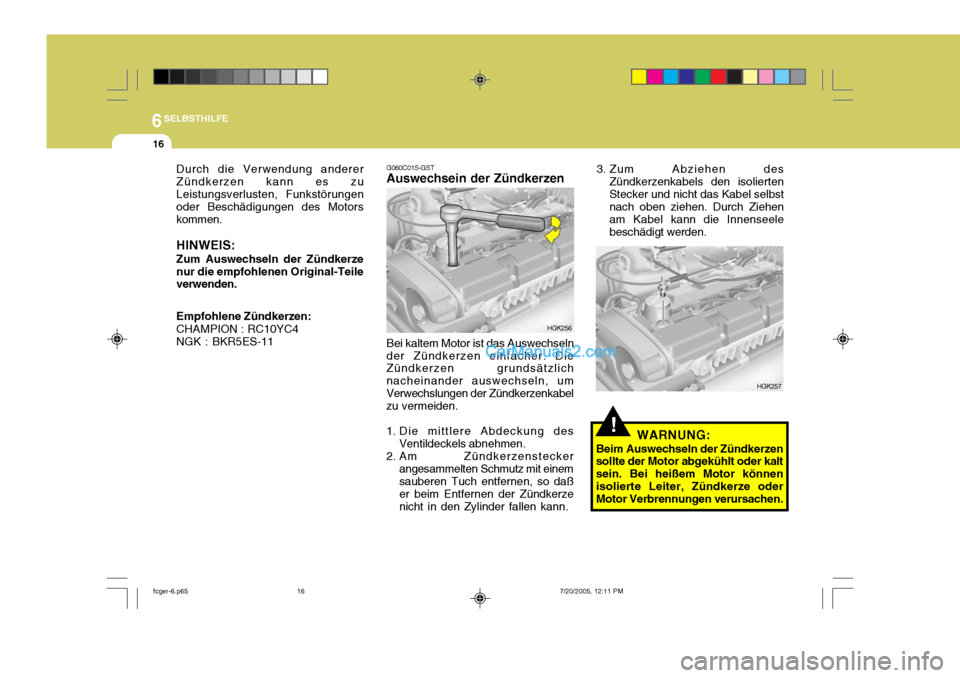Select the "WARNUNG:" title text
The height and width of the screenshot is (678, 960).
click(x=673, y=435)
